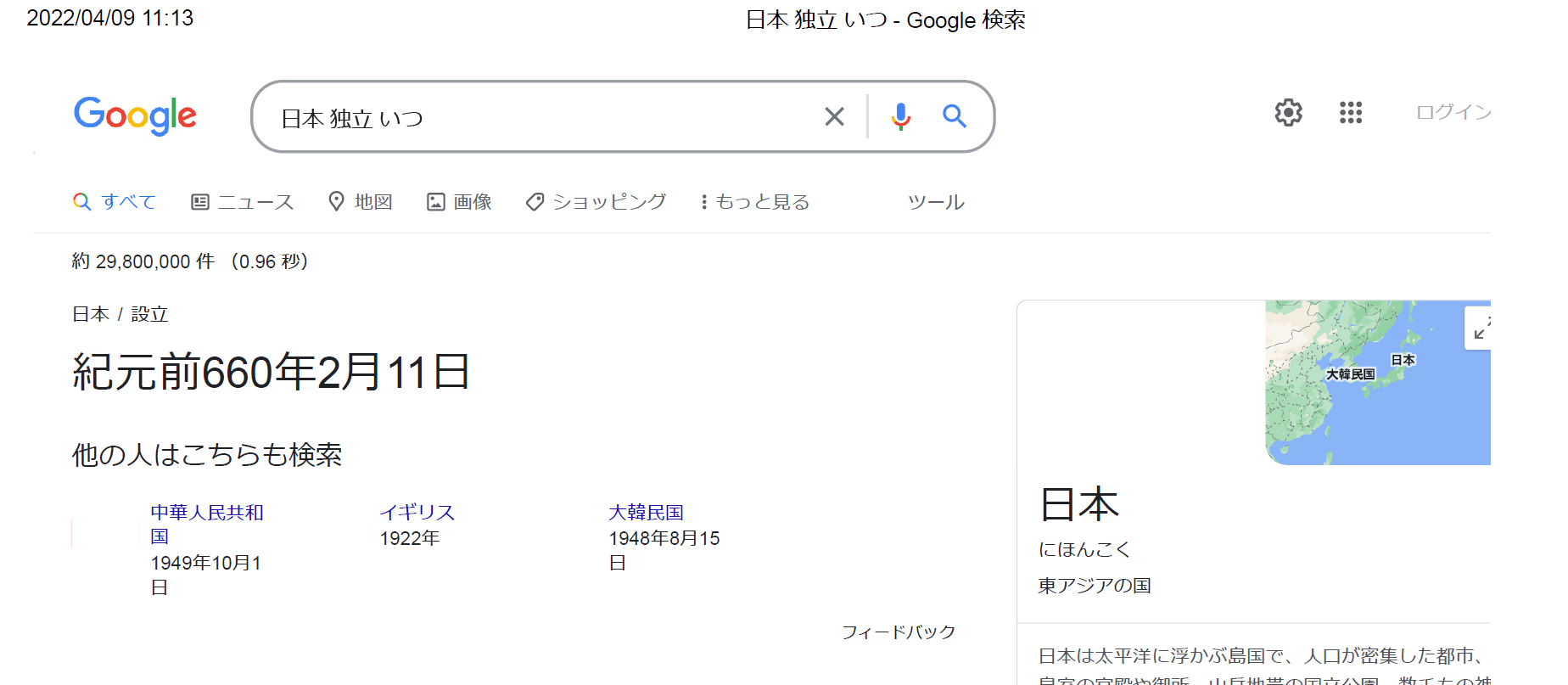Click the フィードバック link

[898, 632]
